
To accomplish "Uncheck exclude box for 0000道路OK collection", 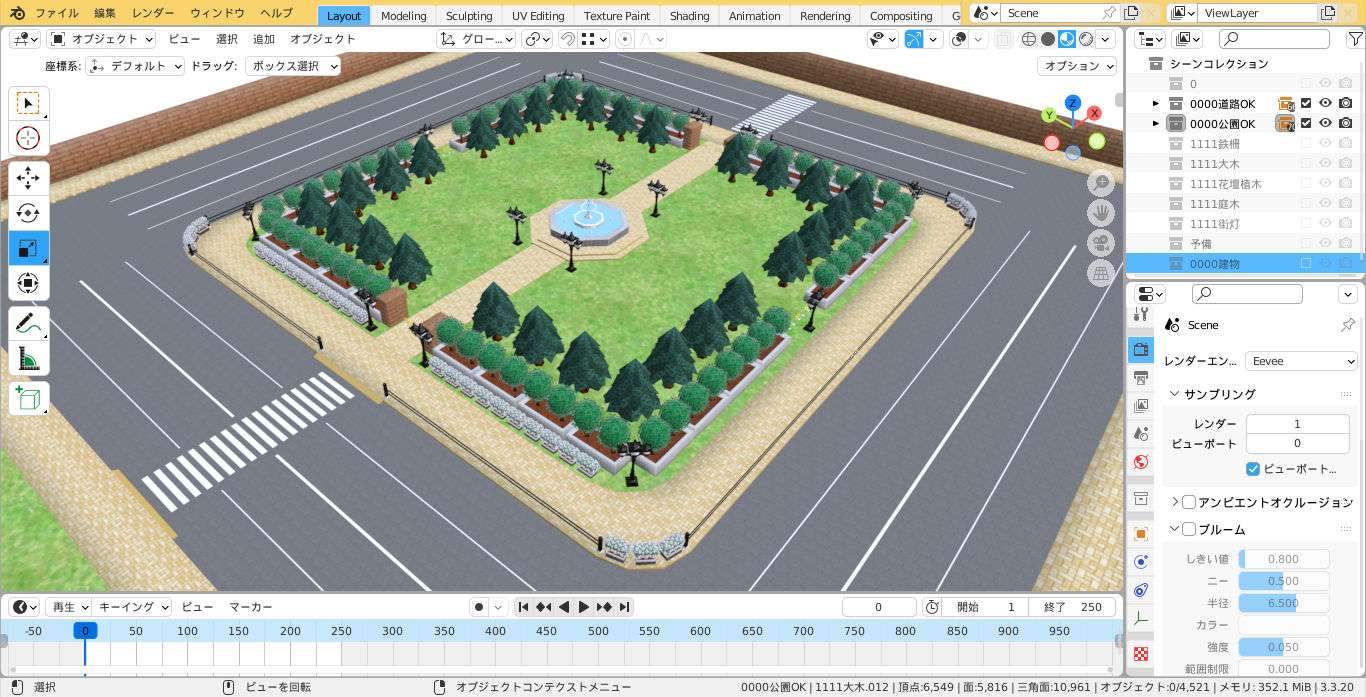I will pyautogui.click(x=1306, y=103).
